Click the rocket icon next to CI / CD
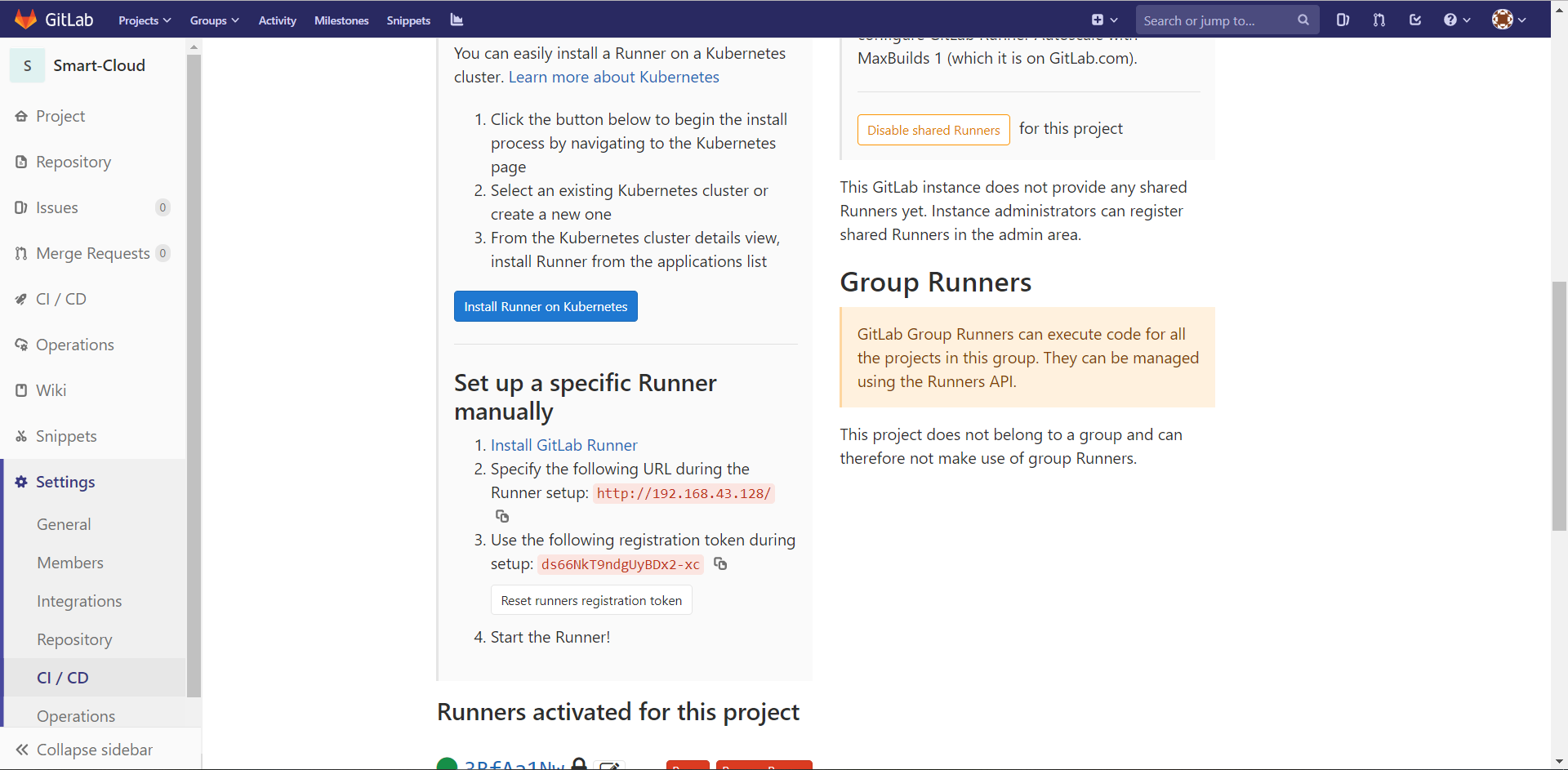 21,299
